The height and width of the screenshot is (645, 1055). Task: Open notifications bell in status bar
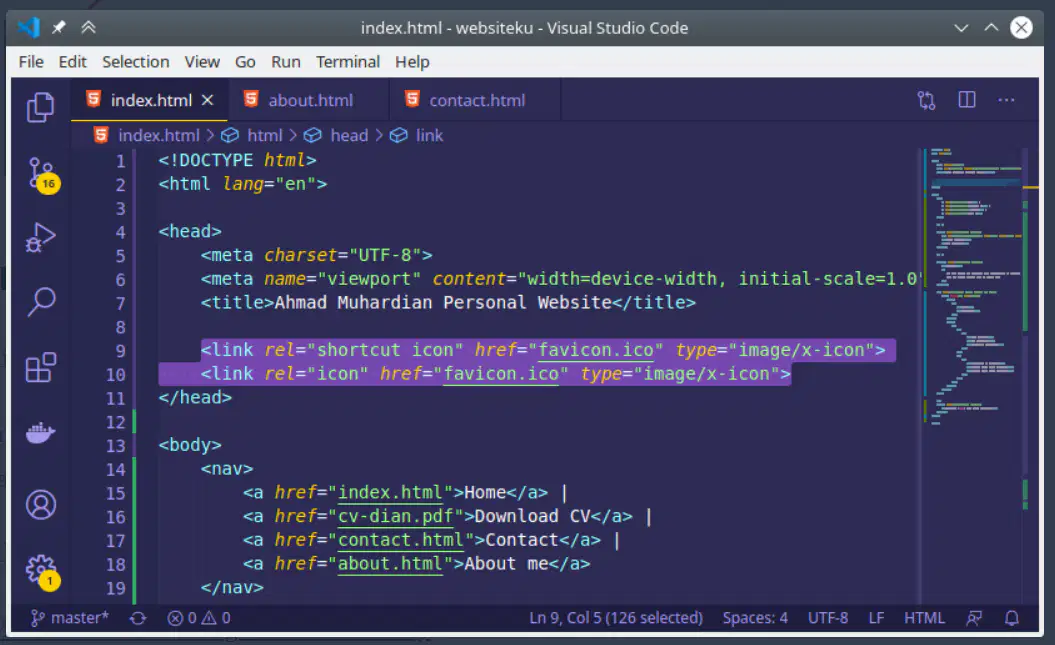tap(1011, 618)
